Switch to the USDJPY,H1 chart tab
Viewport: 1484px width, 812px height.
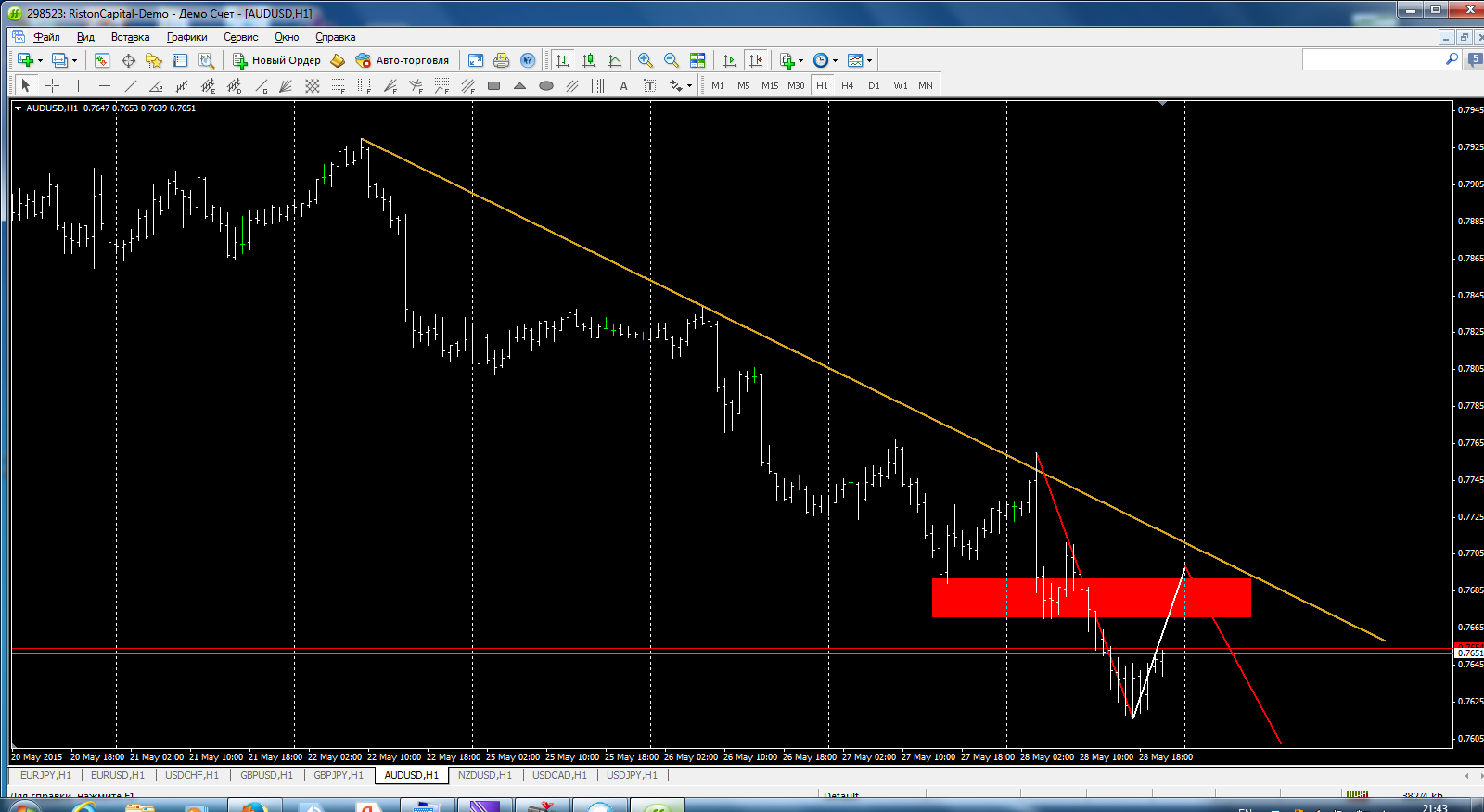pos(632,775)
